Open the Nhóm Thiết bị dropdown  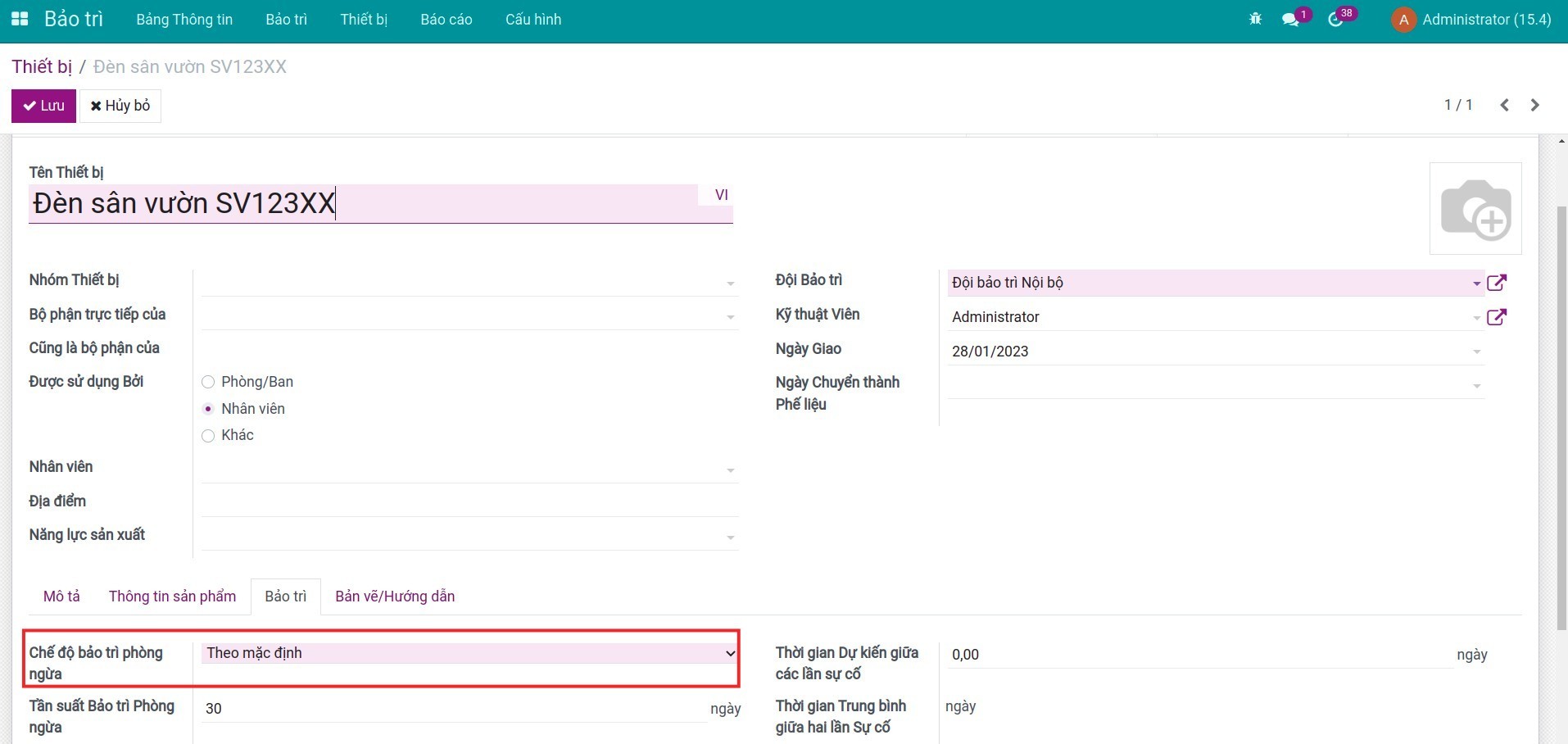click(469, 283)
